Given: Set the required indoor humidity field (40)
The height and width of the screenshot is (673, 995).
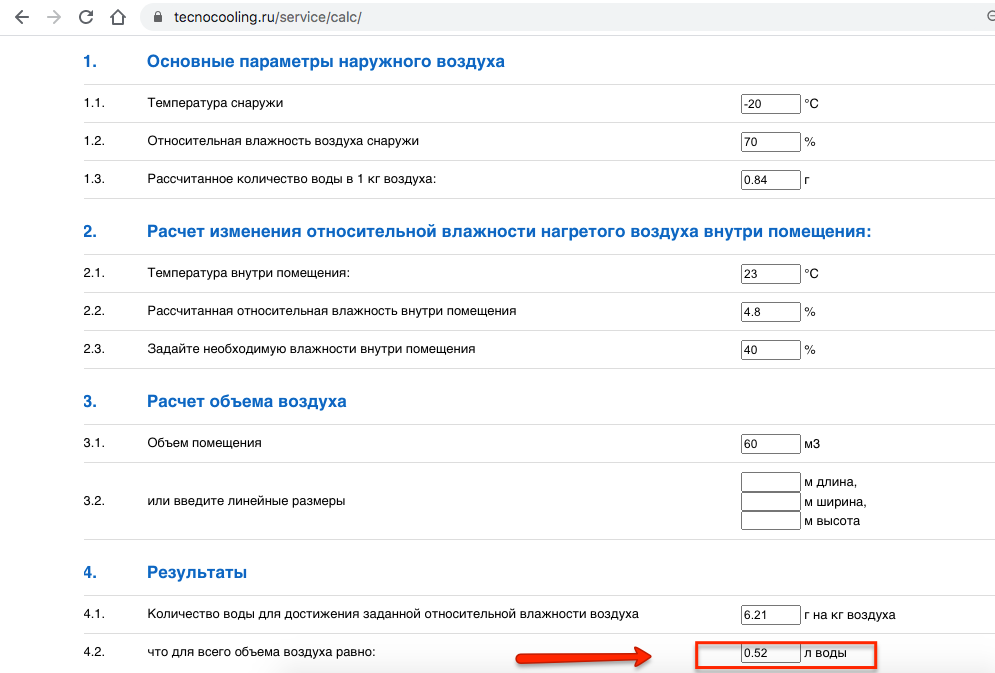Looking at the screenshot, I should pyautogui.click(x=770, y=350).
